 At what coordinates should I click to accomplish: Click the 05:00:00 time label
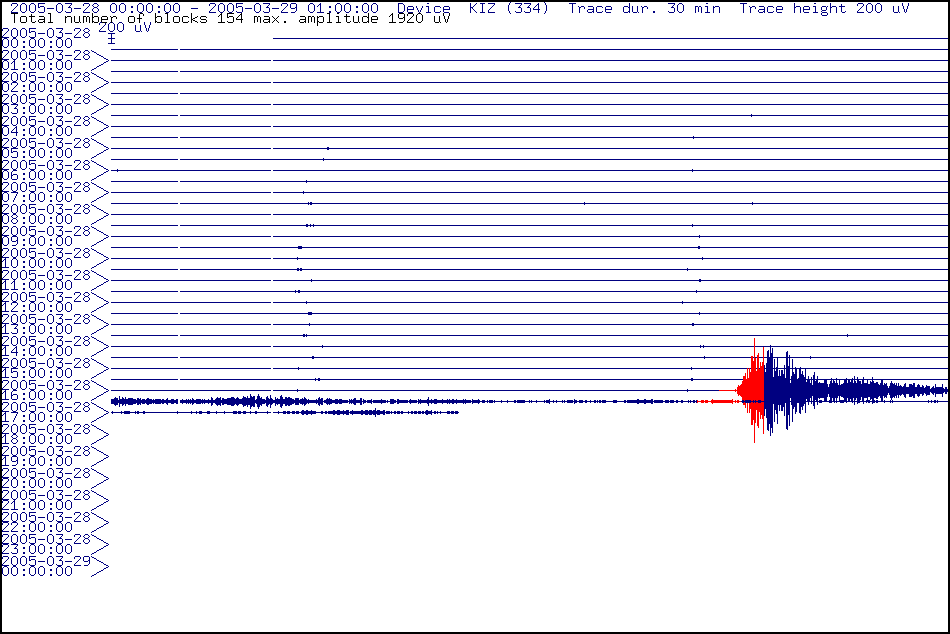click(x=37, y=153)
